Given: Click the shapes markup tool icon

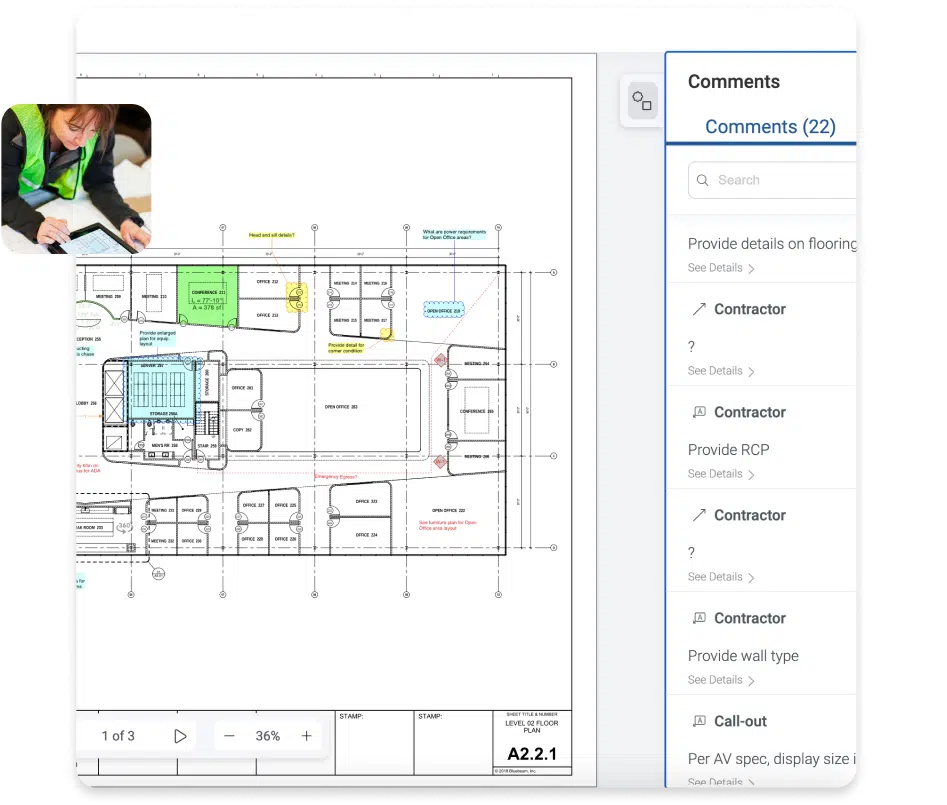Looking at the screenshot, I should click(x=642, y=100).
